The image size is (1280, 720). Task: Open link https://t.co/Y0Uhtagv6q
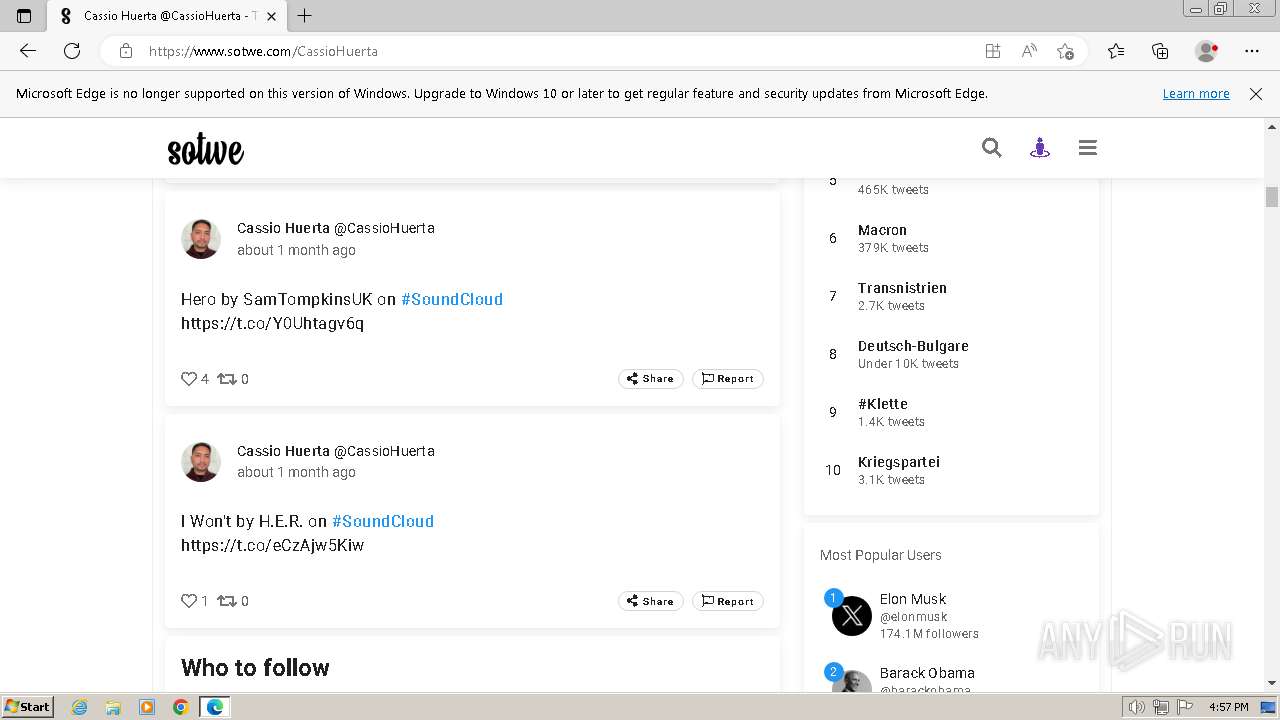(x=272, y=323)
